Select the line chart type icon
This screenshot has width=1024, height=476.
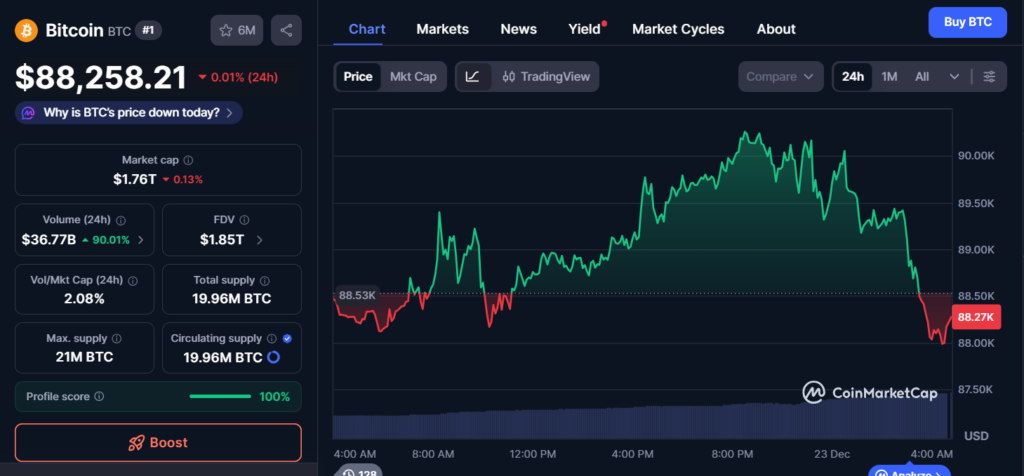pos(473,76)
